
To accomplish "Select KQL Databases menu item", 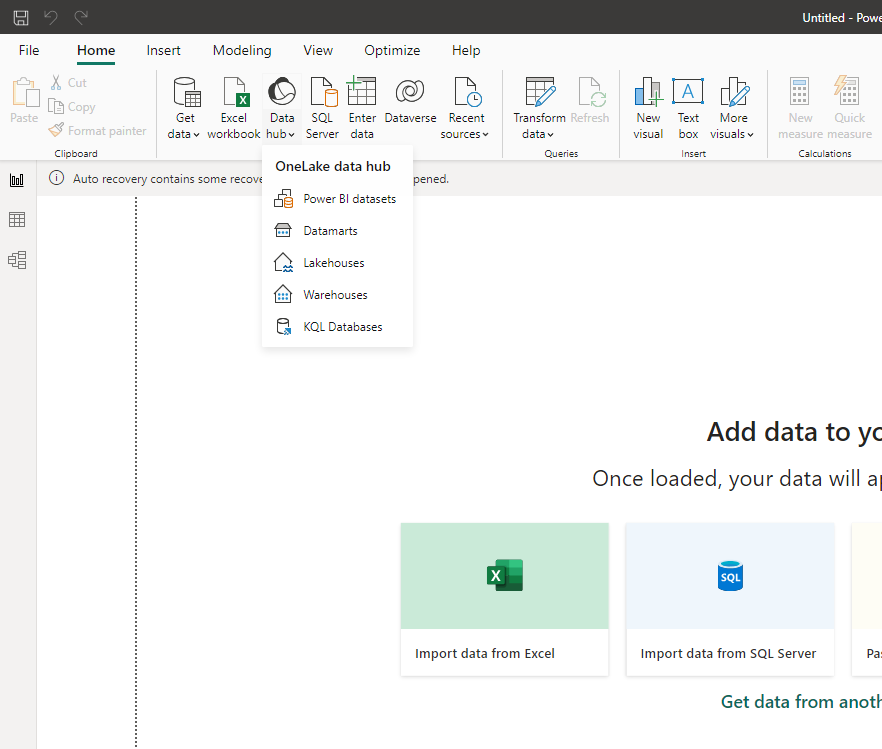I will [338, 327].
